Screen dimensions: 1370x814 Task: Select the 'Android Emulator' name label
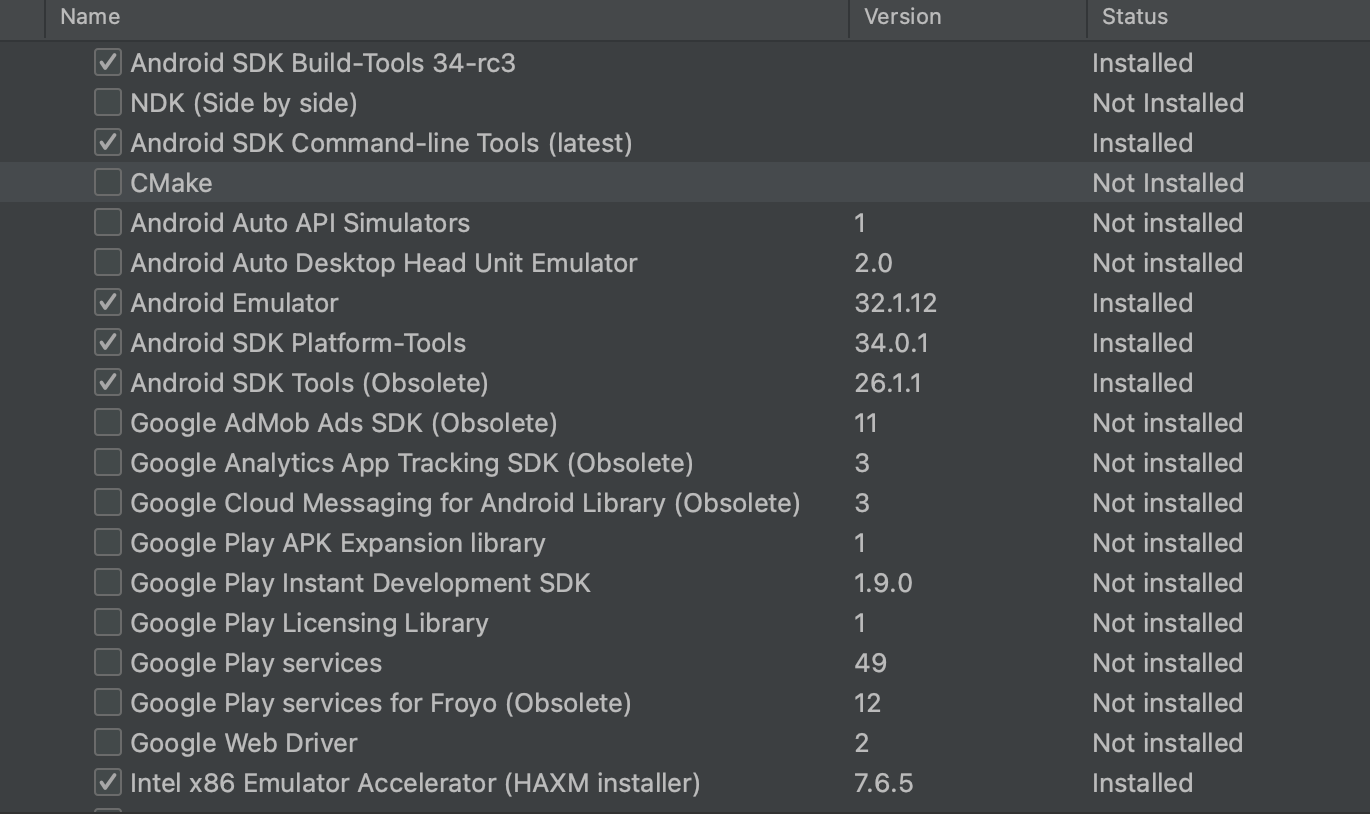(x=235, y=303)
